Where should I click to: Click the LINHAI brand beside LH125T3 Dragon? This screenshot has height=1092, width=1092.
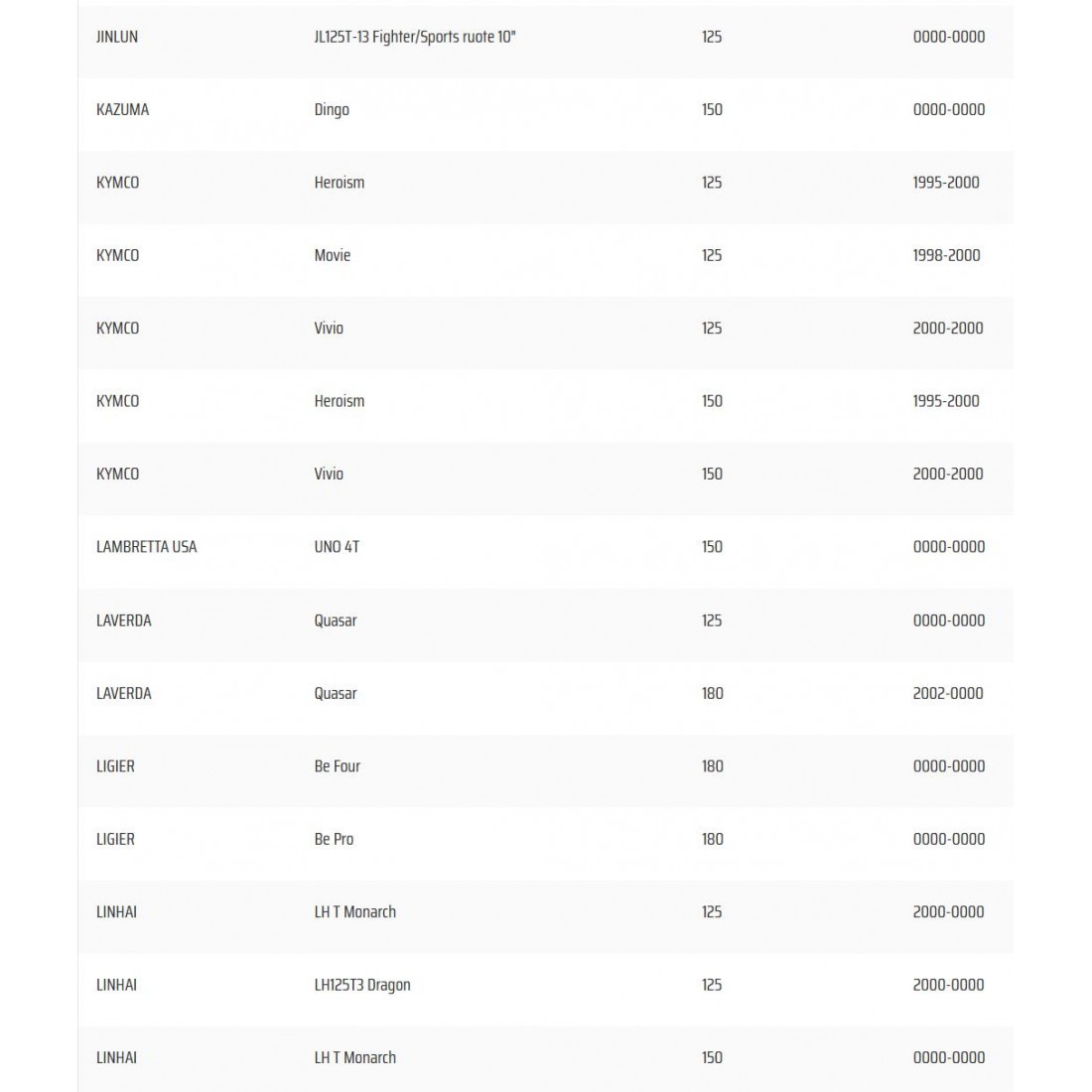116,985
